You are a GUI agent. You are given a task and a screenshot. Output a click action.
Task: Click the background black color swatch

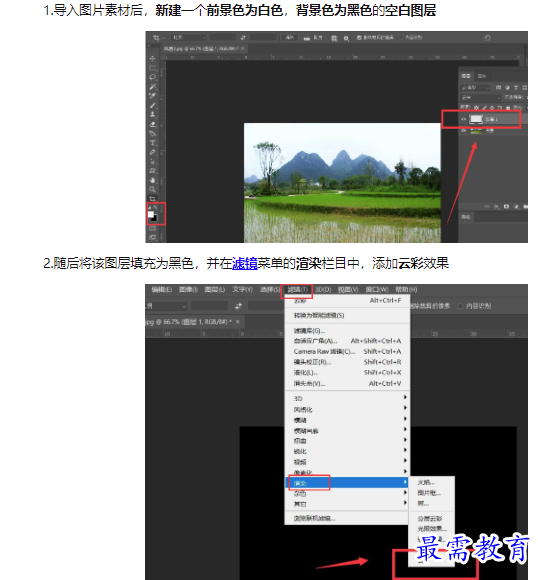coord(154,218)
